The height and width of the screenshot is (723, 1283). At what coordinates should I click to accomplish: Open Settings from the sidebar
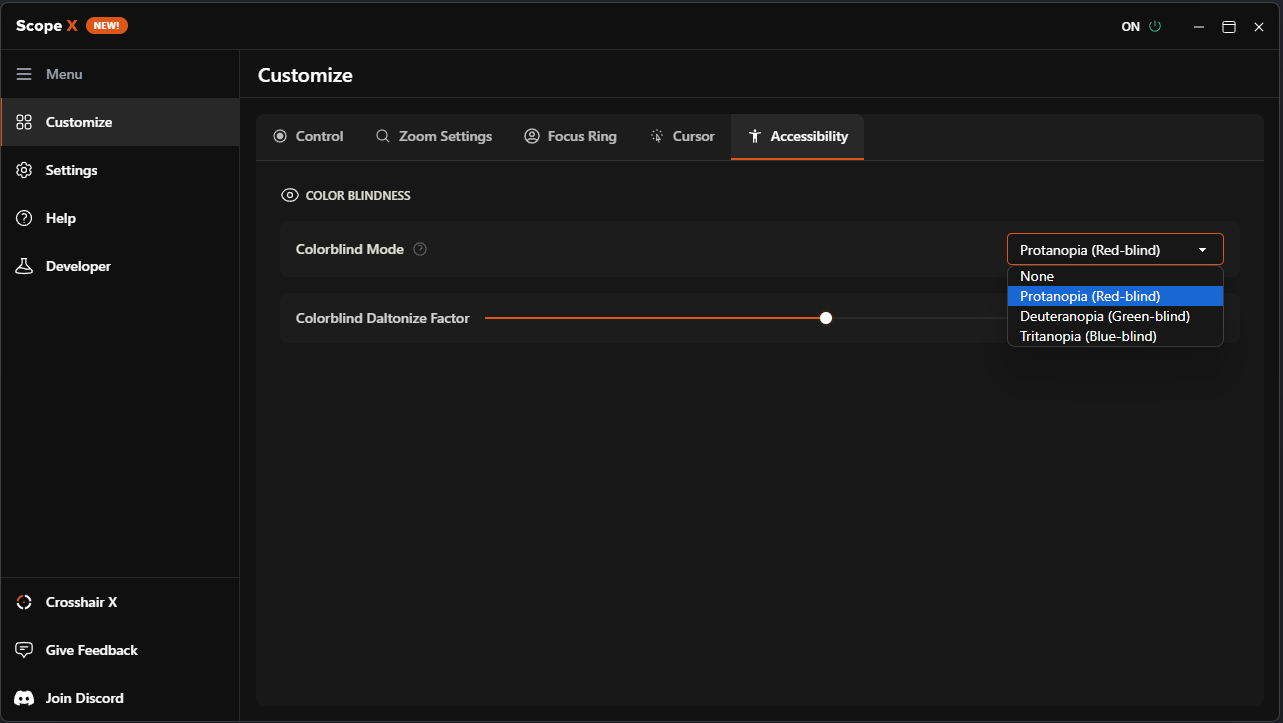71,170
